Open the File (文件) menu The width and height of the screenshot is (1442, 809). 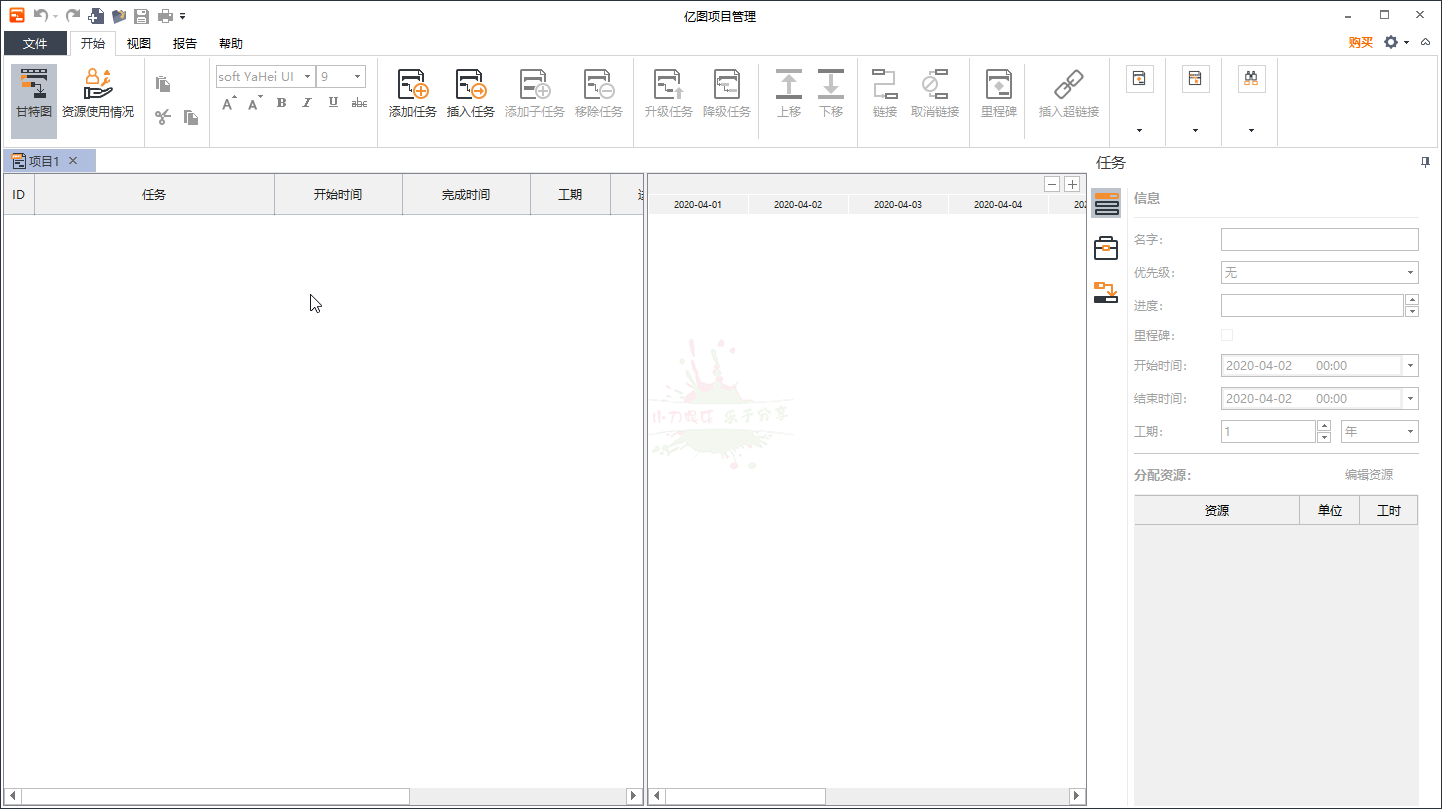click(35, 44)
